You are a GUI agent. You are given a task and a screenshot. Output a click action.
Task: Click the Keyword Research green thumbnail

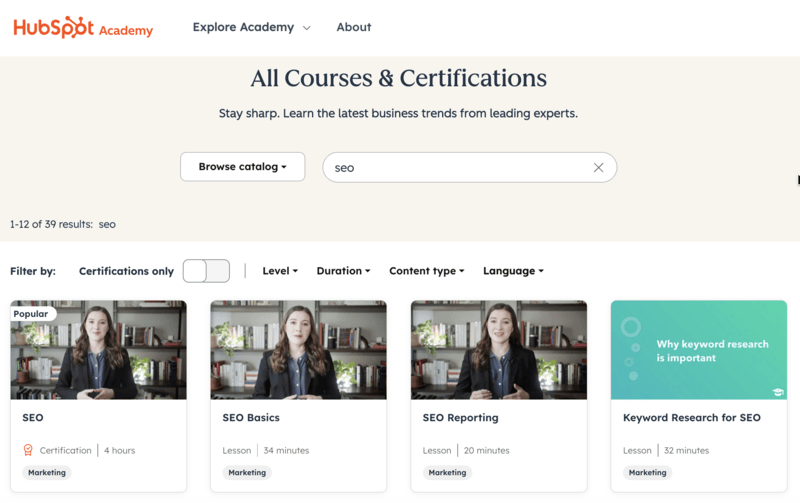(698, 350)
